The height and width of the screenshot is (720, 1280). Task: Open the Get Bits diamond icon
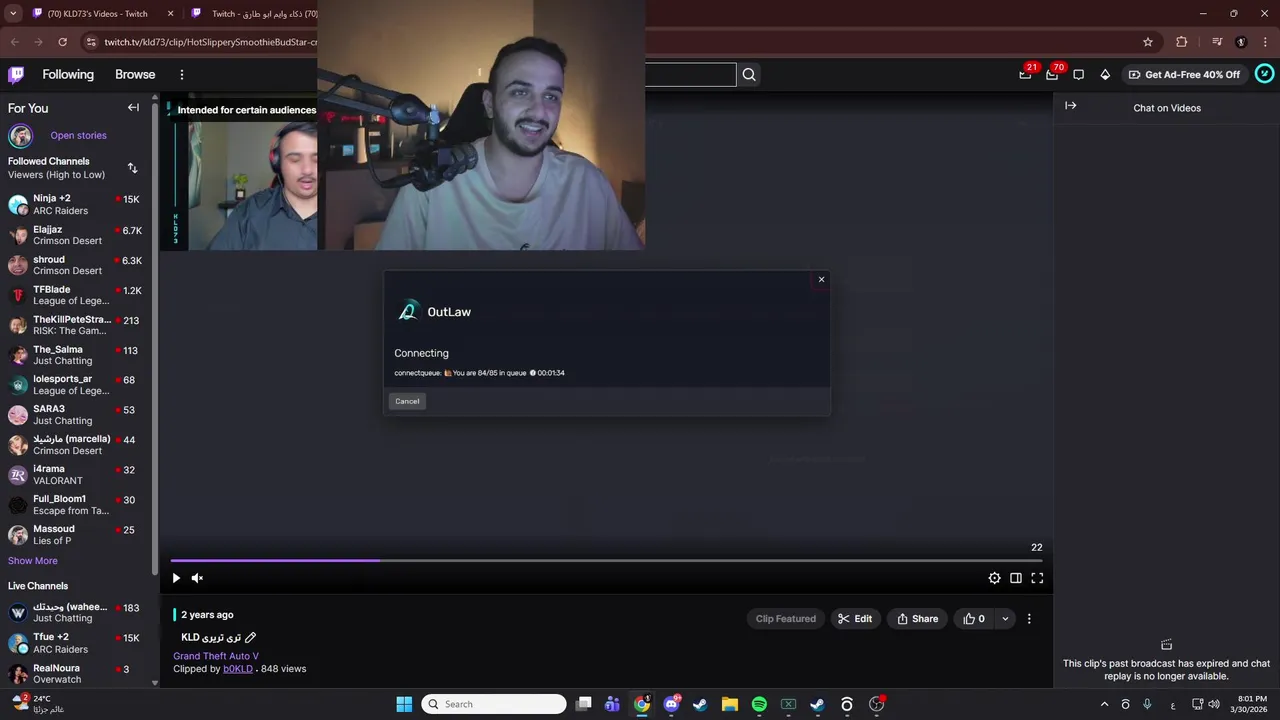click(x=1105, y=74)
